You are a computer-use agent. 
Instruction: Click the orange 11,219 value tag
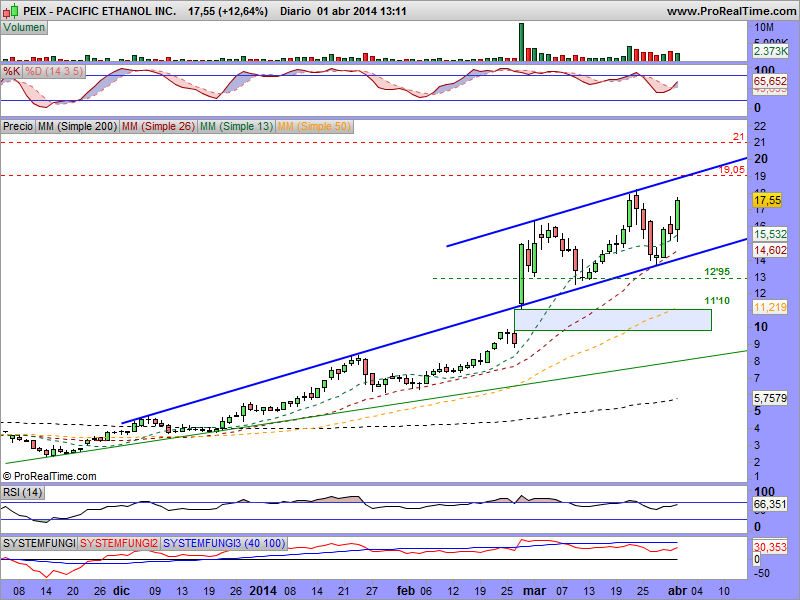pyautogui.click(x=770, y=307)
